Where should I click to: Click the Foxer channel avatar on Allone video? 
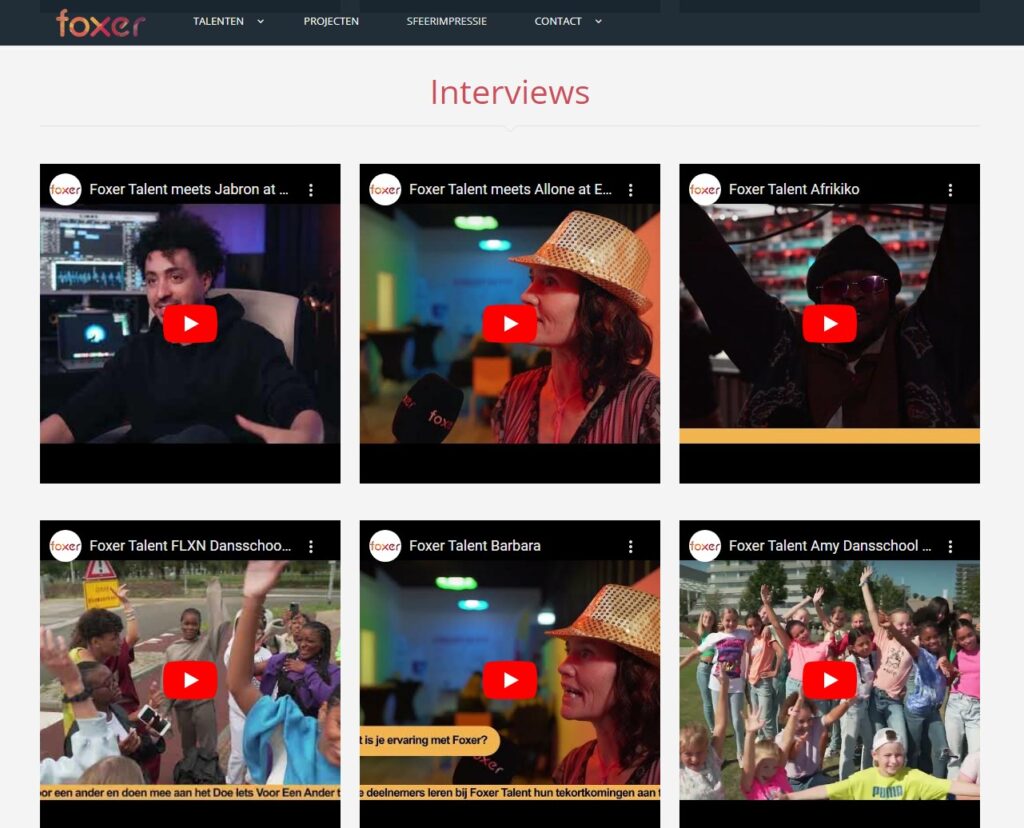click(385, 190)
